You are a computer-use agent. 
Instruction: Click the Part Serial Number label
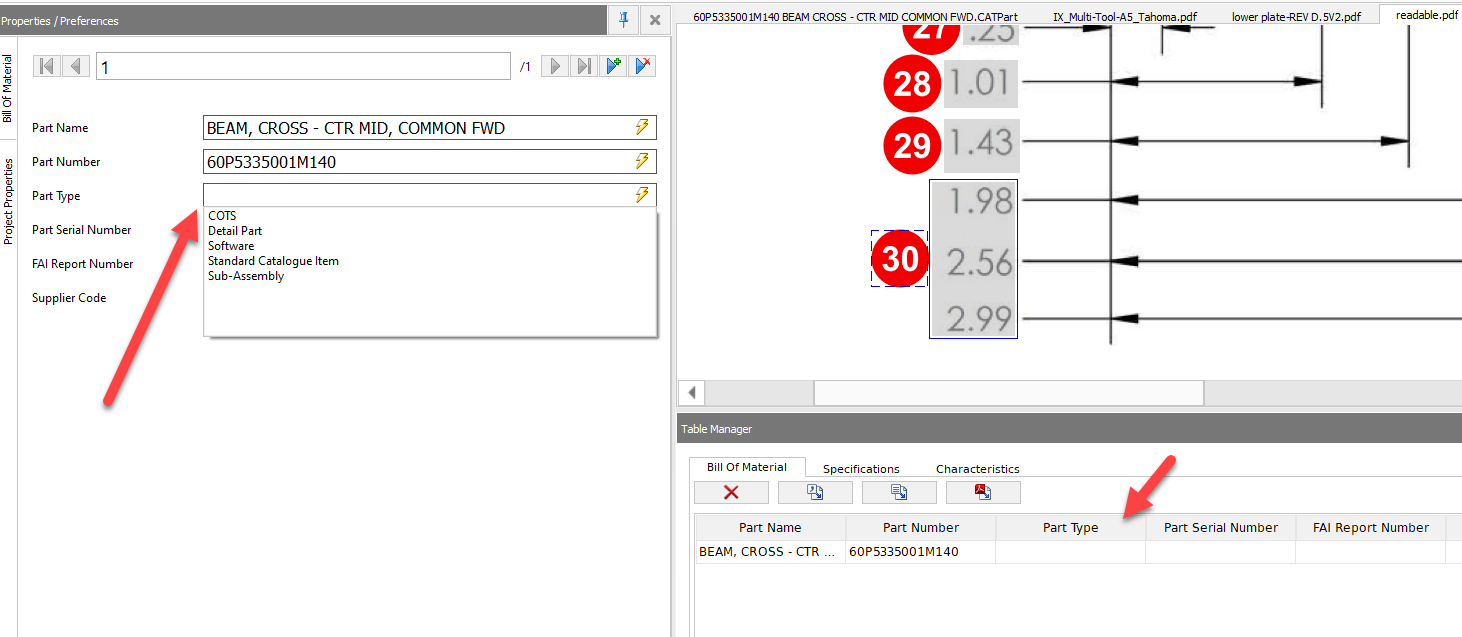coord(82,230)
